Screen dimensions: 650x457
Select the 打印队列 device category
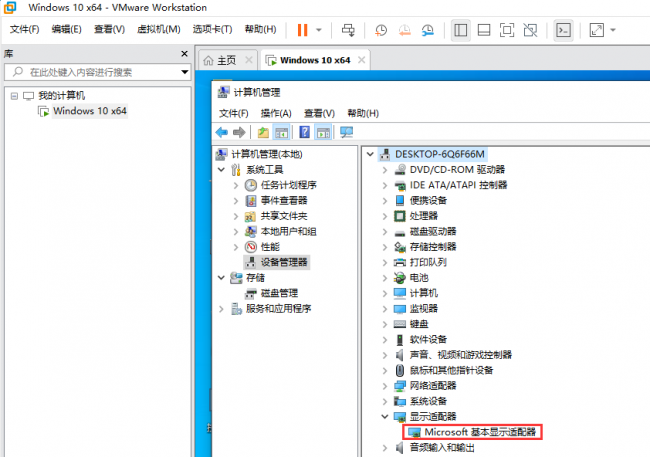coord(428,263)
